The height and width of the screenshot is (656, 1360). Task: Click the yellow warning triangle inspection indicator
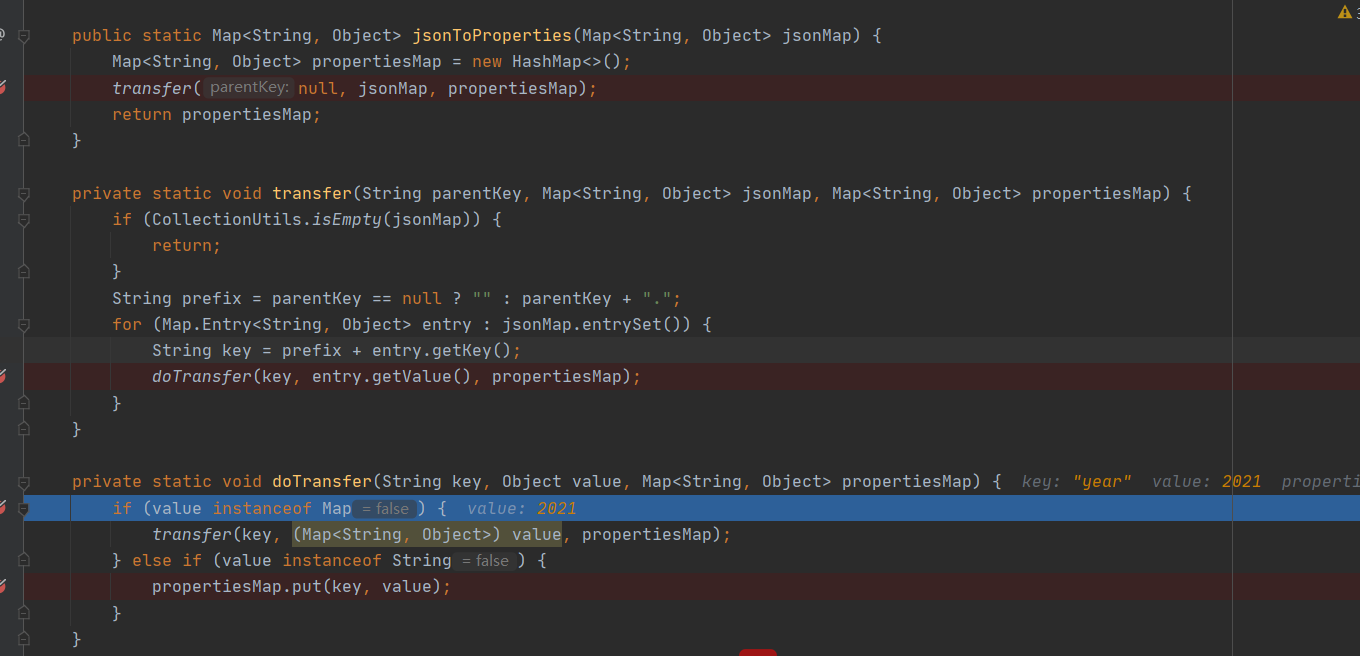1345,11
